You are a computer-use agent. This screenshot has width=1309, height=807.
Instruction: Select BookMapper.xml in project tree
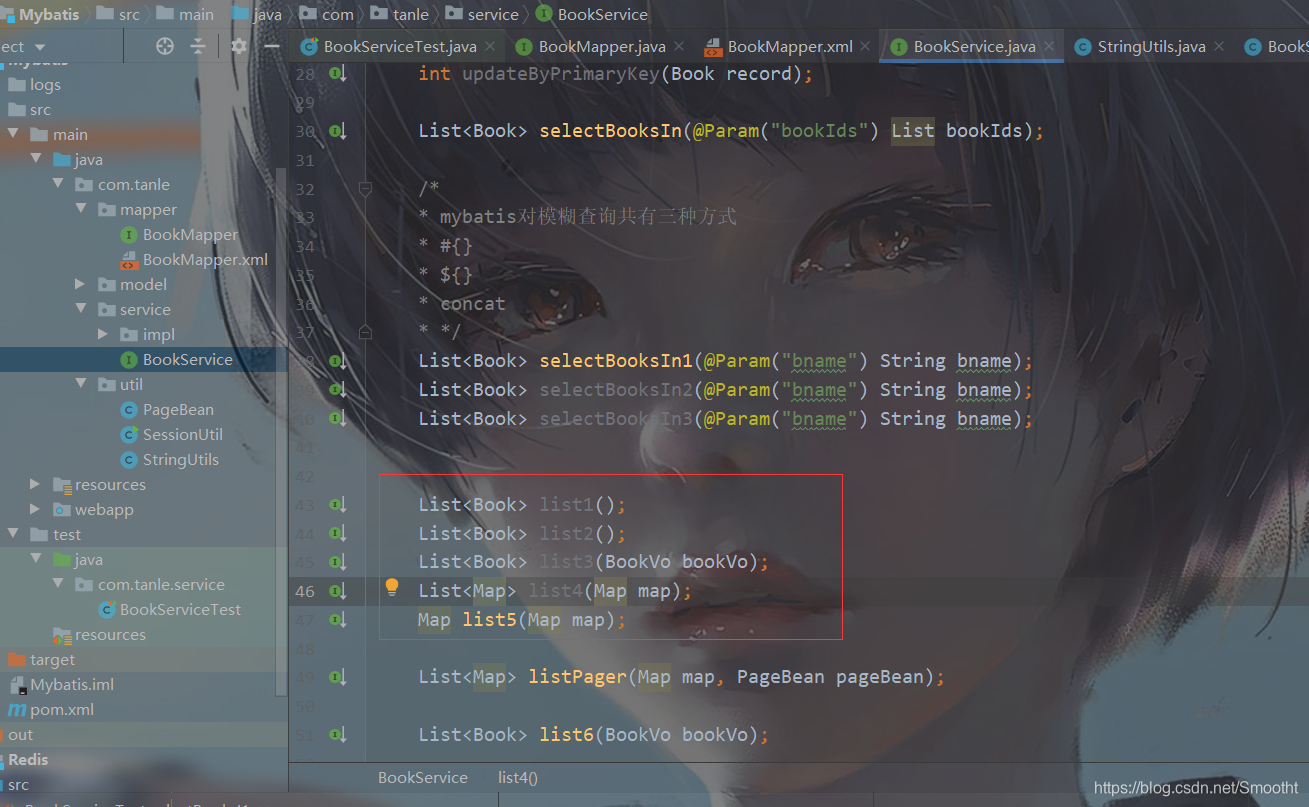(205, 259)
